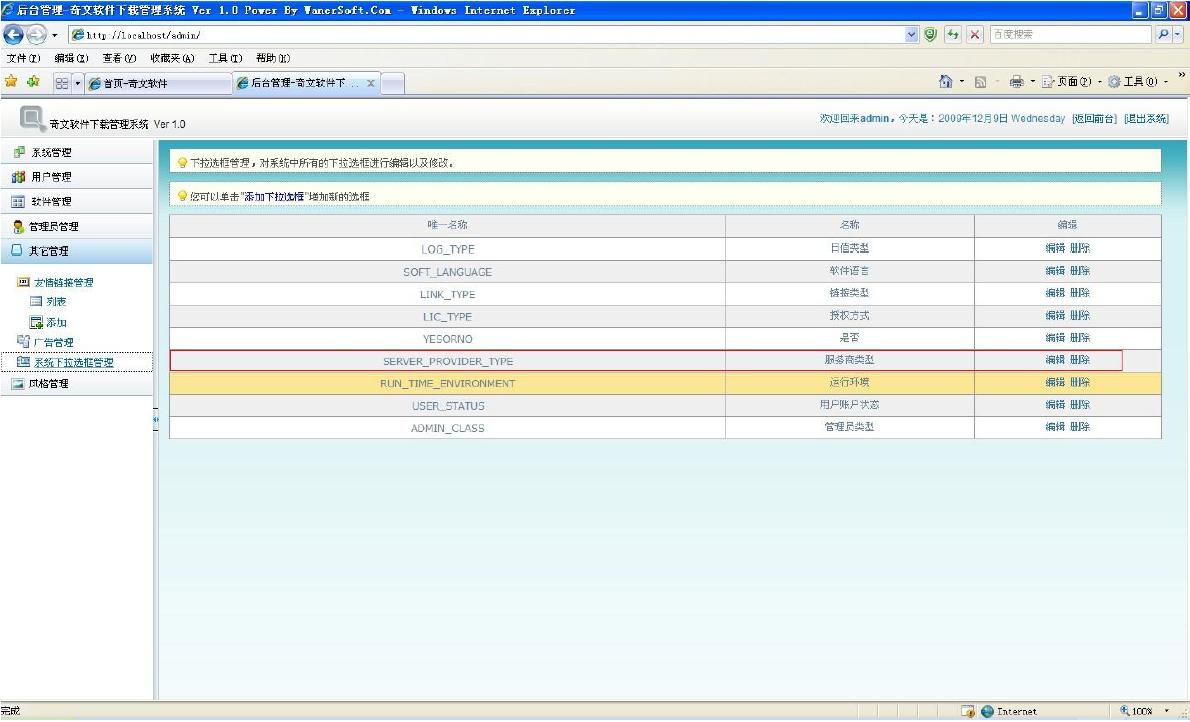The width and height of the screenshot is (1190, 722).
Task: Click the Favorites star icon
Action: tap(11, 81)
